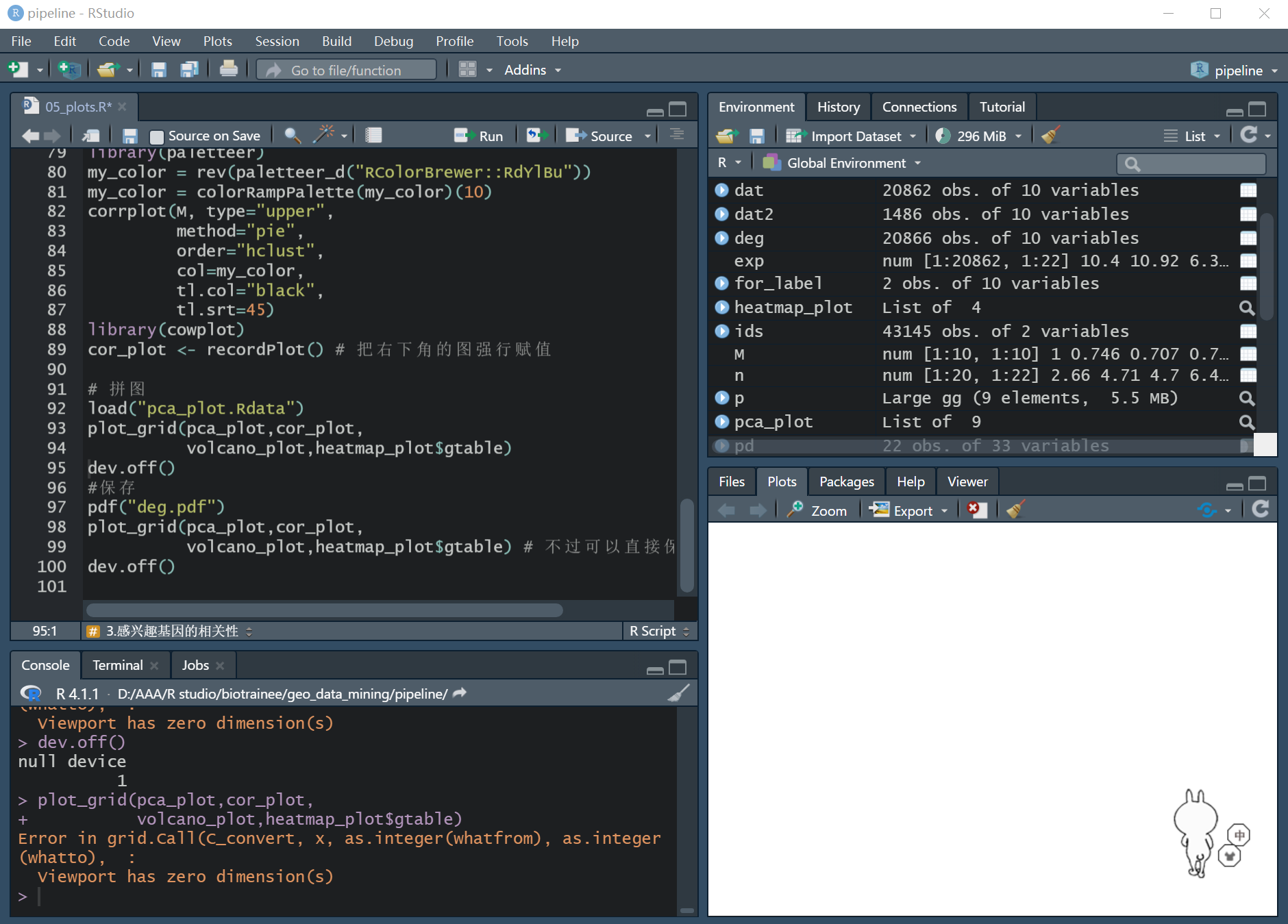Inspect heatmap_plot using its magnifier icon

1247,308
